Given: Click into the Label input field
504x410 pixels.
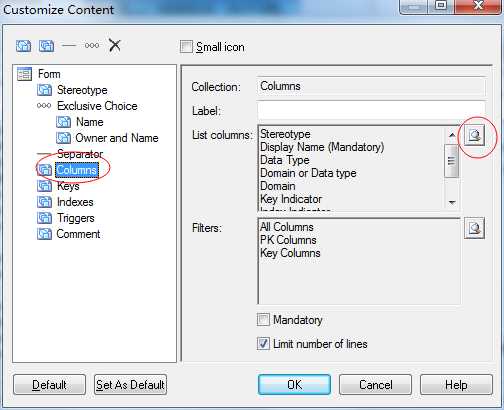Looking at the screenshot, I should [x=371, y=111].
